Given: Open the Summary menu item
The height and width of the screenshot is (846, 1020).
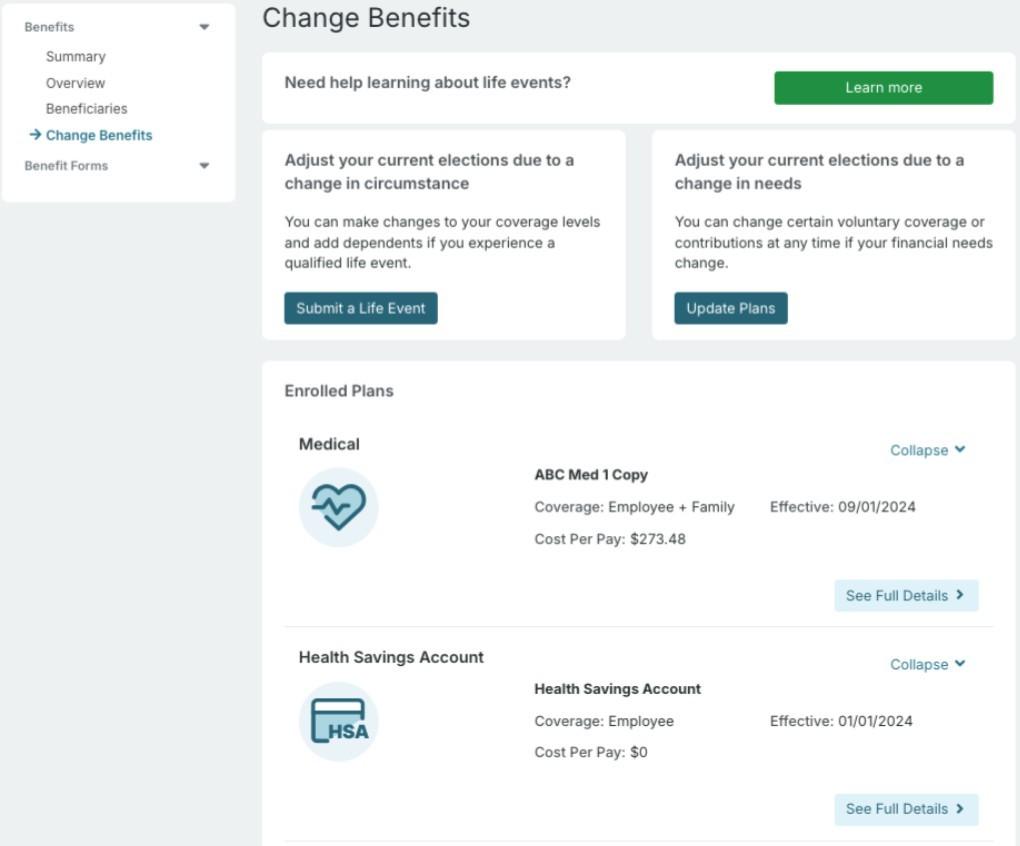Looking at the screenshot, I should point(75,57).
